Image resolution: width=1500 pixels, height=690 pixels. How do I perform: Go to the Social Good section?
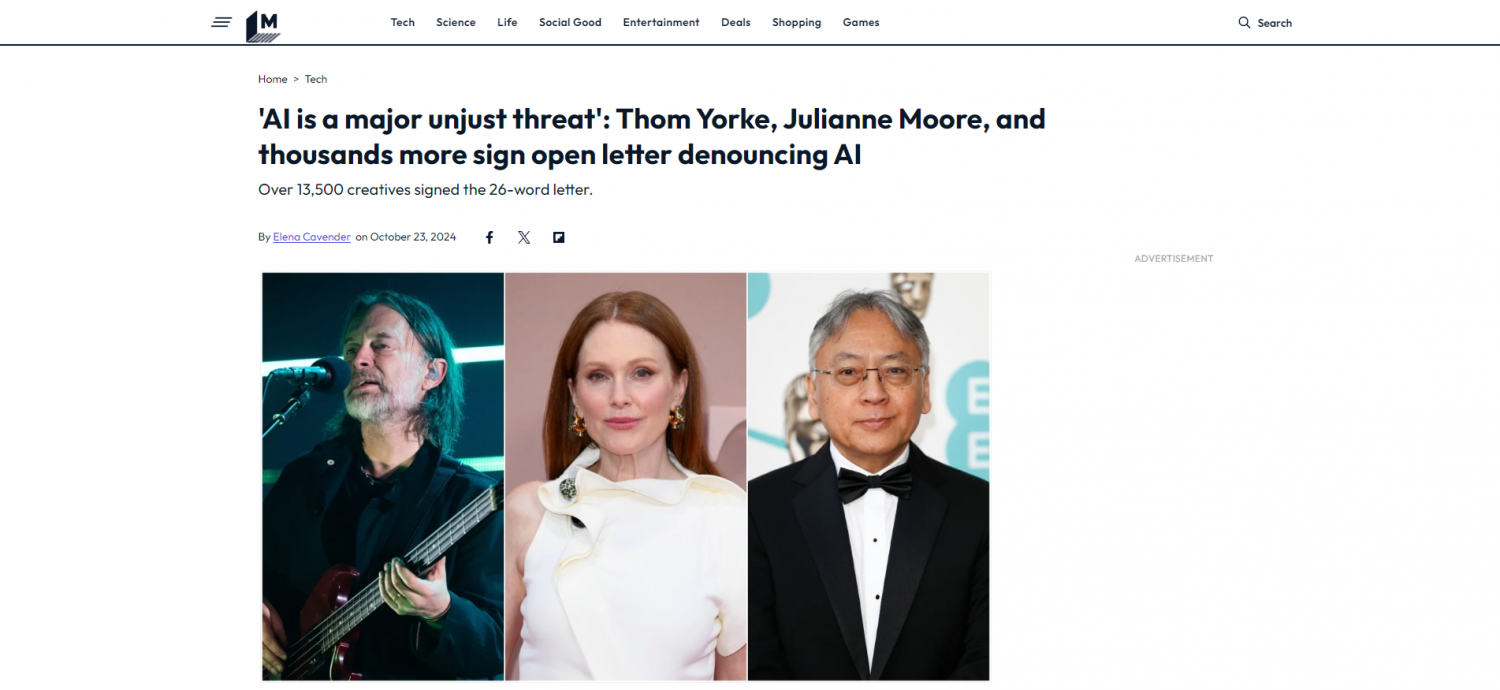pos(570,22)
